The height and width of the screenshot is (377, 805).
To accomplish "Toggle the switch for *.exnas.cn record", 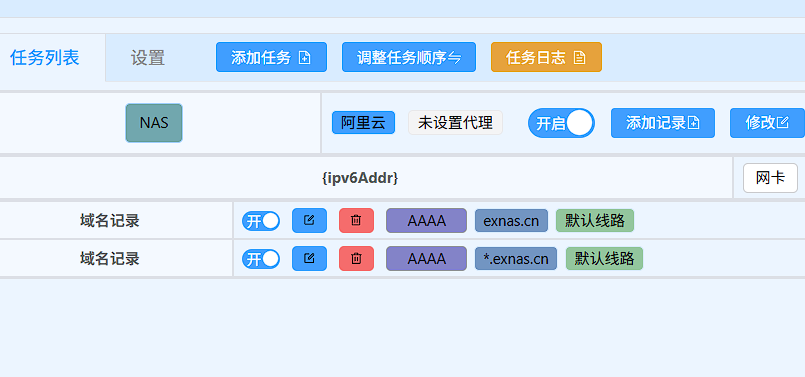I will click(261, 259).
